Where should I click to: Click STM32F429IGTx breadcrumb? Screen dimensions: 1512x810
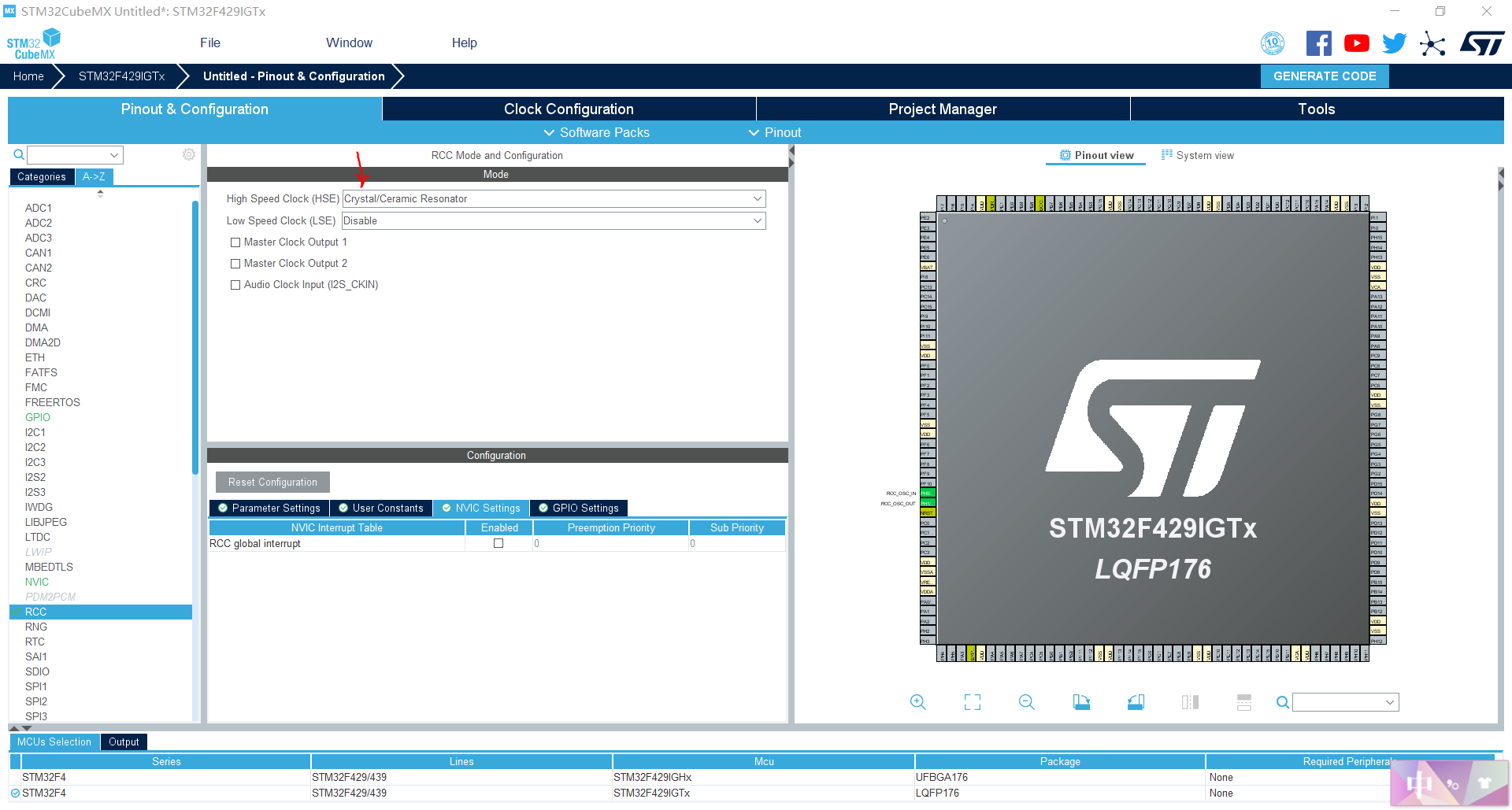pos(121,76)
